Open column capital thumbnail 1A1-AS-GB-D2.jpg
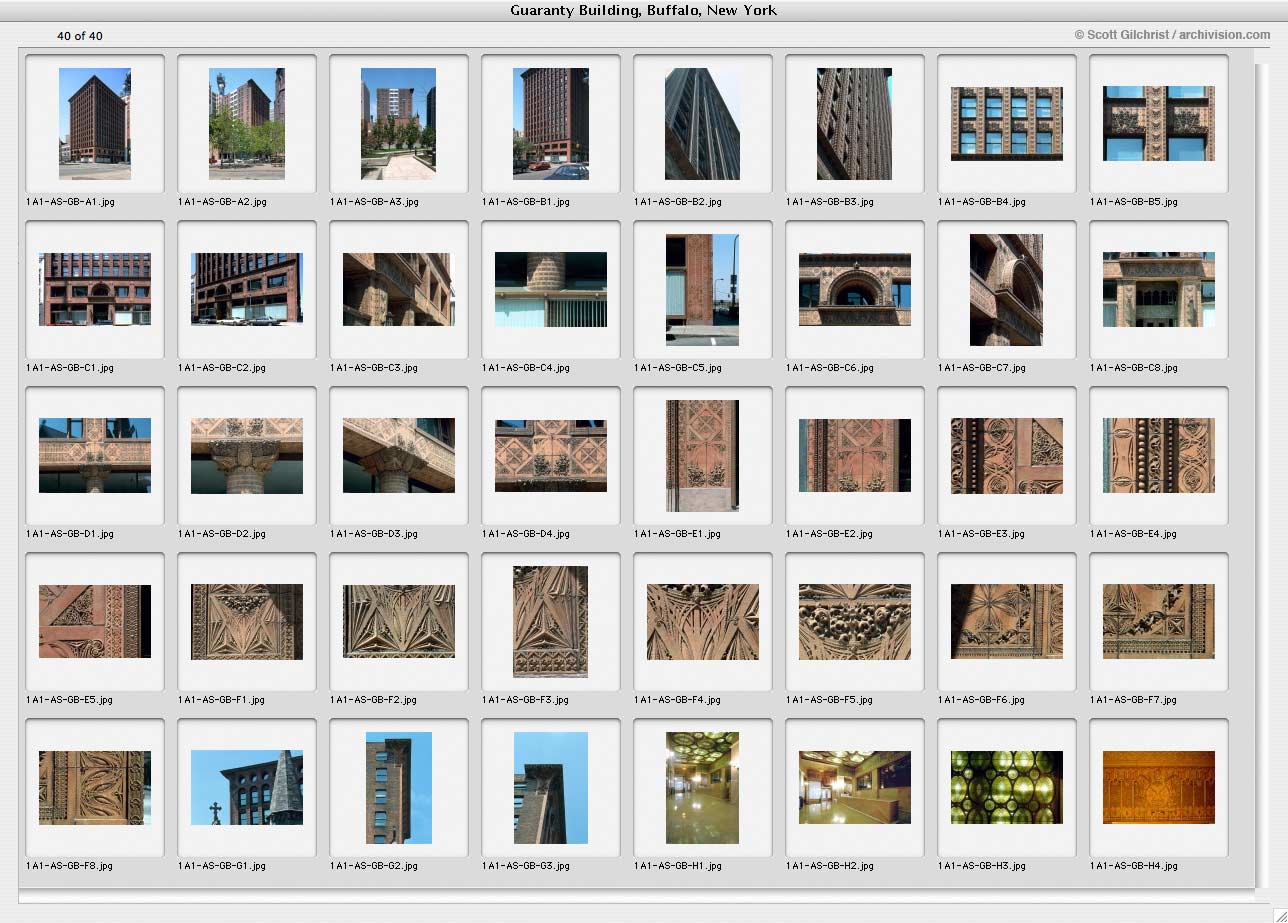Viewport: 1288px width, 923px height. (247, 455)
